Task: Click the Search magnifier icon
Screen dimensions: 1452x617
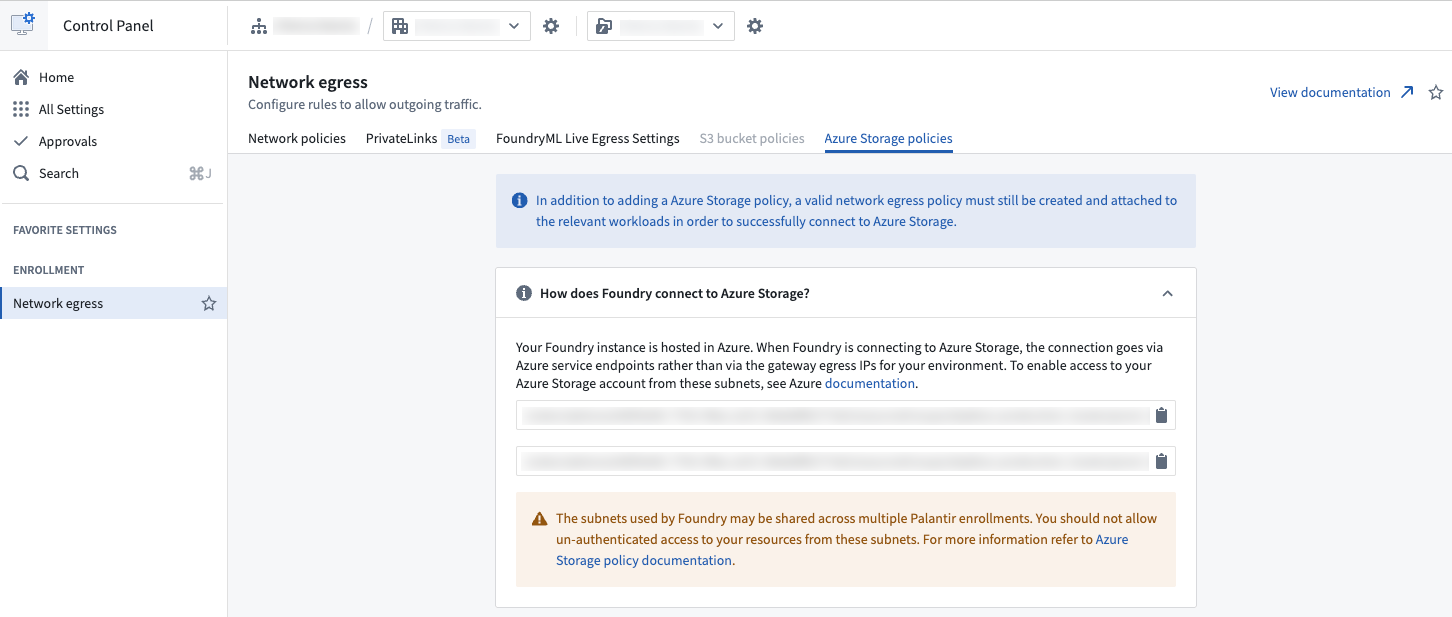Action: pyautogui.click(x=21, y=173)
